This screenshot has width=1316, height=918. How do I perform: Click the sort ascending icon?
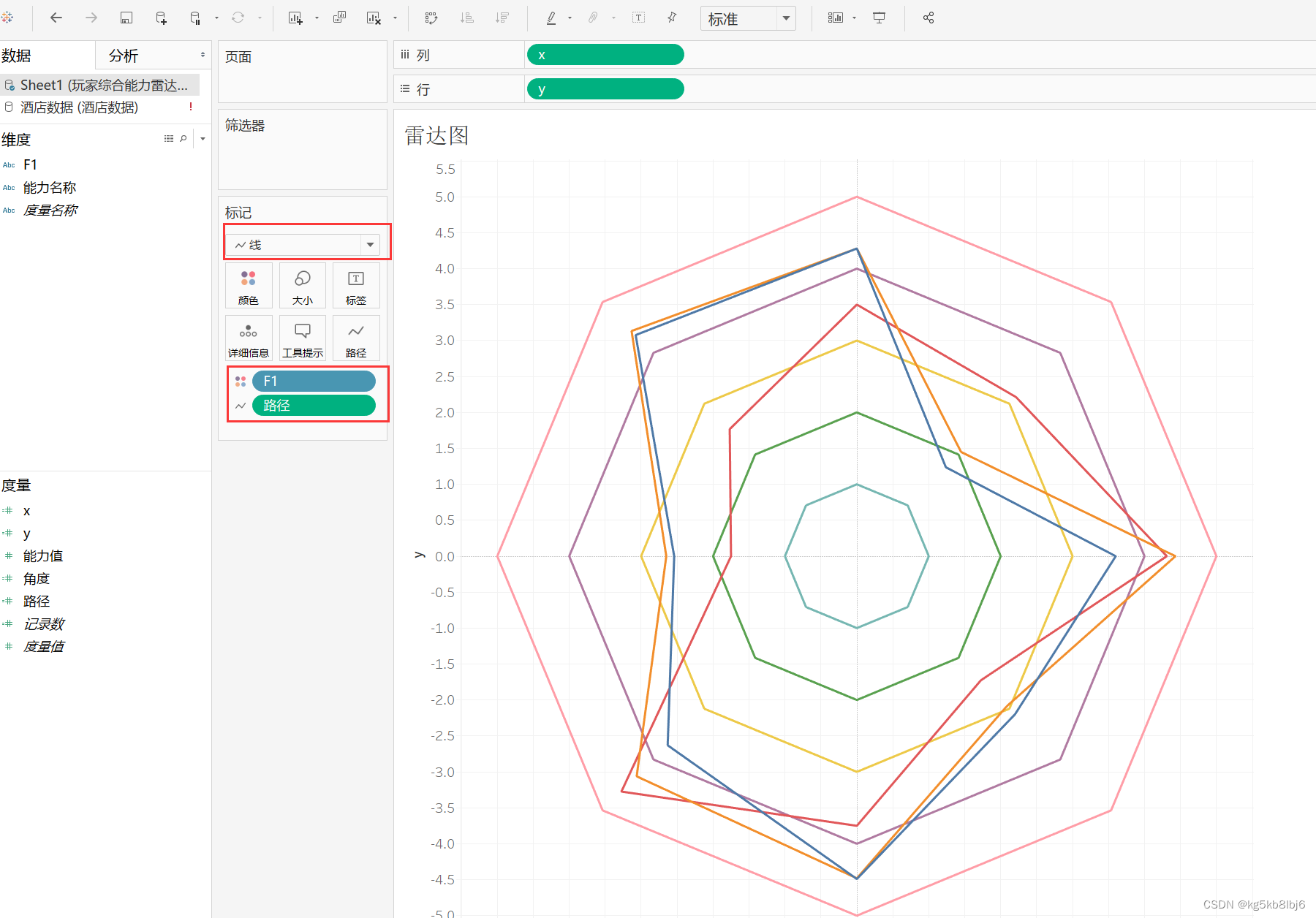pyautogui.click(x=466, y=18)
